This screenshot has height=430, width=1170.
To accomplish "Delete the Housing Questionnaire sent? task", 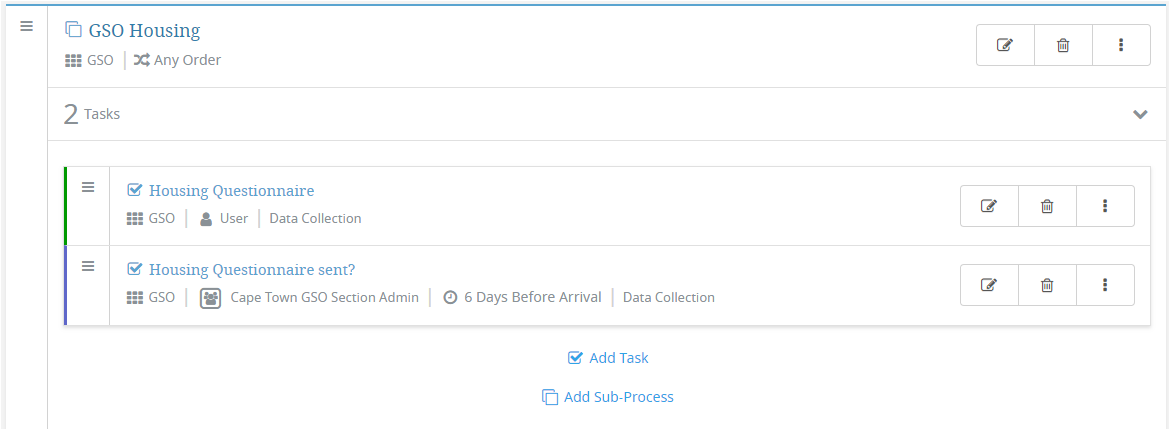I will click(1047, 284).
